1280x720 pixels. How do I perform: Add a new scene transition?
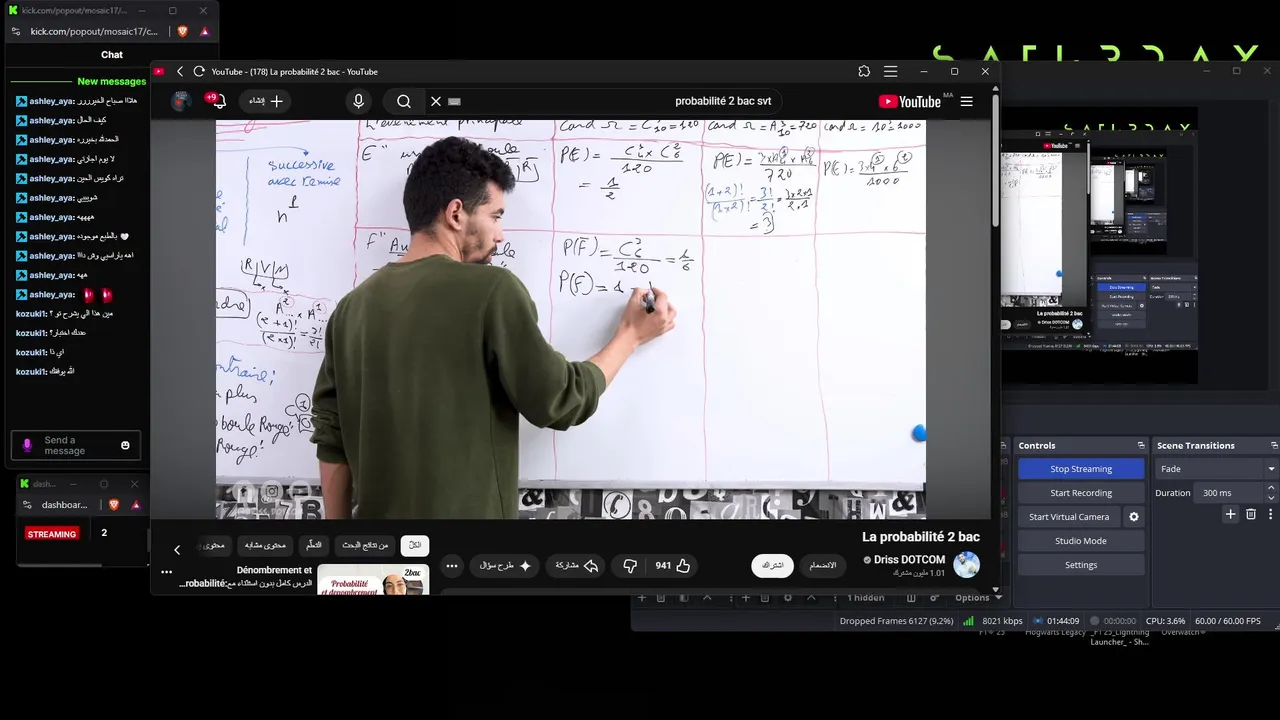click(x=1231, y=514)
